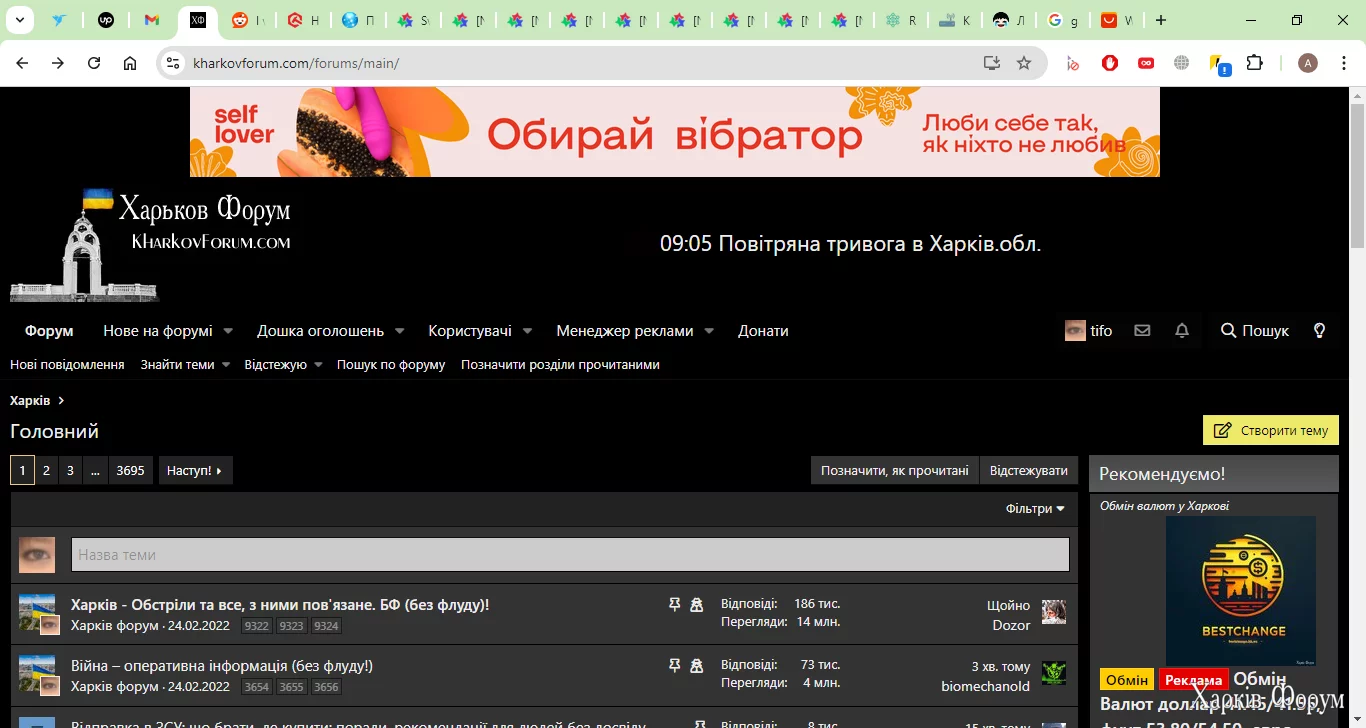Screen dimensions: 1366x728
Task: Open a new browser tab
Action: (1160, 20)
